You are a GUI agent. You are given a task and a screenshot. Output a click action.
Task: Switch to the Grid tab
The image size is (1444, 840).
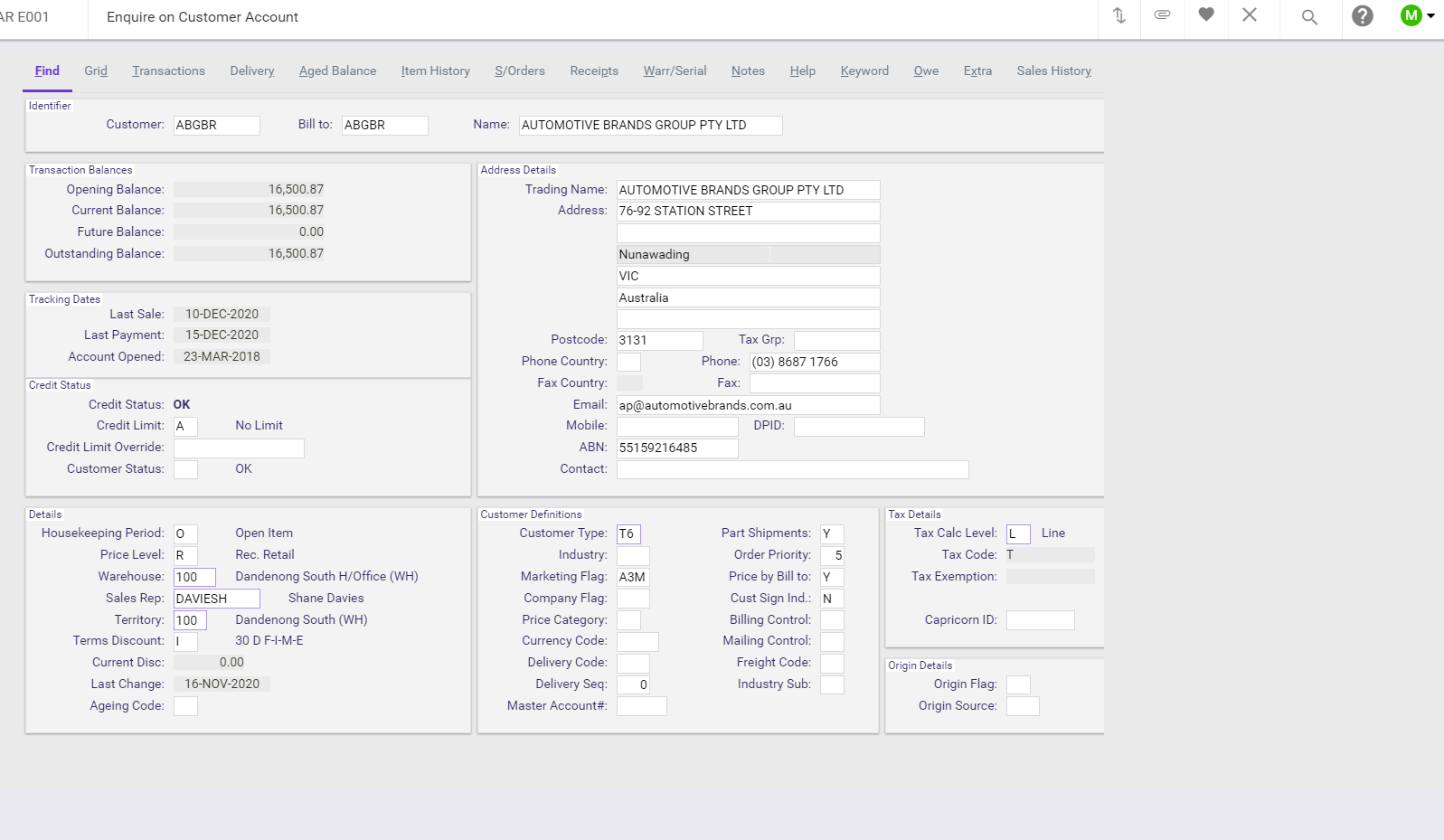click(x=96, y=71)
